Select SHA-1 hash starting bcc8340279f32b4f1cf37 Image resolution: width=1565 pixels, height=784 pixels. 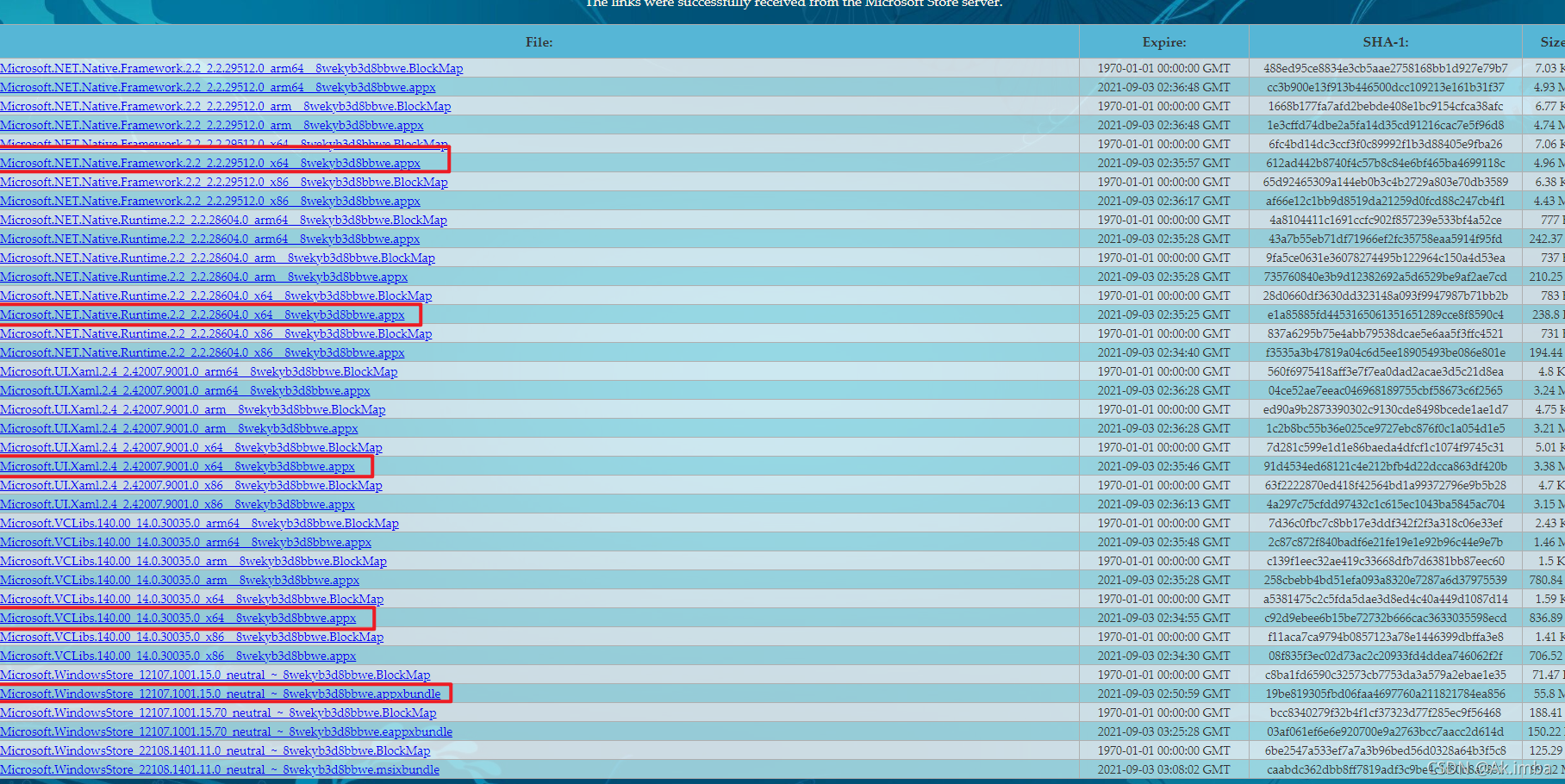(1386, 712)
